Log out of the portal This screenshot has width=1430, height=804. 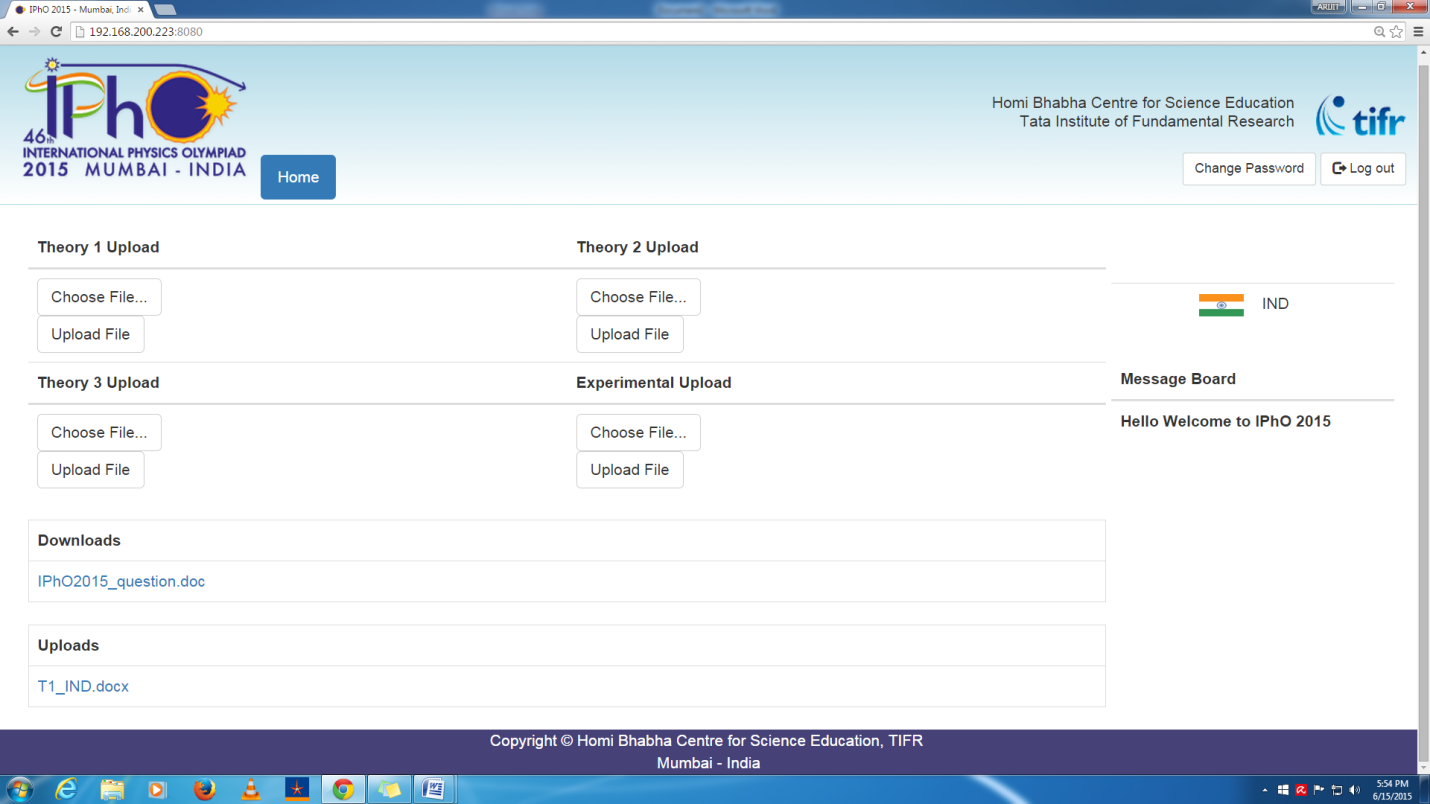point(1363,169)
